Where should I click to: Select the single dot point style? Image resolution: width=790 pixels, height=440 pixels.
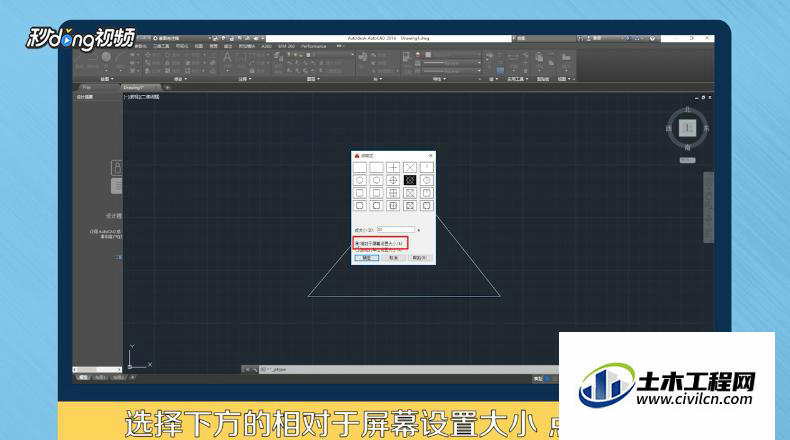360,167
